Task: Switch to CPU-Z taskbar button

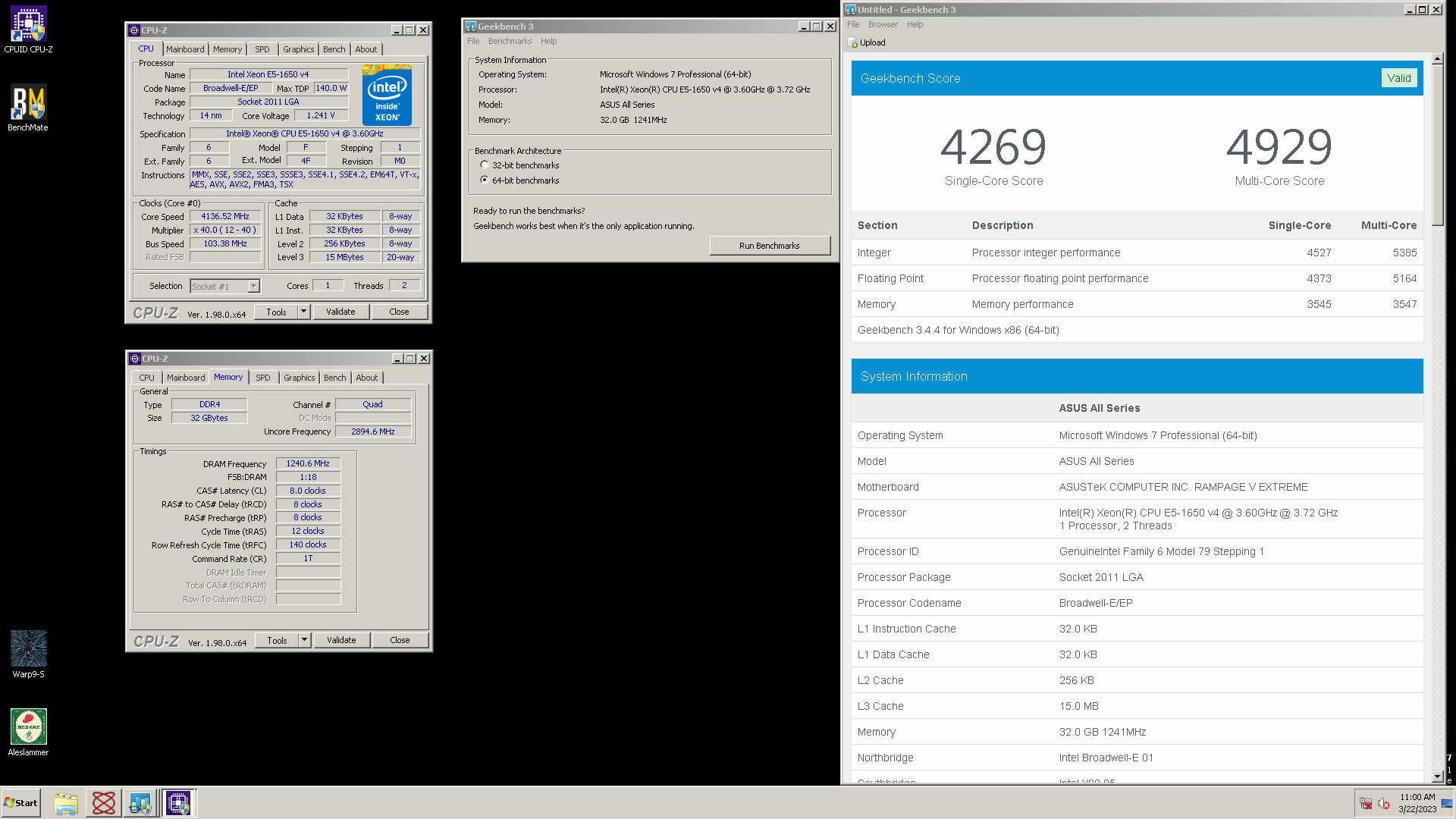Action: point(178,803)
